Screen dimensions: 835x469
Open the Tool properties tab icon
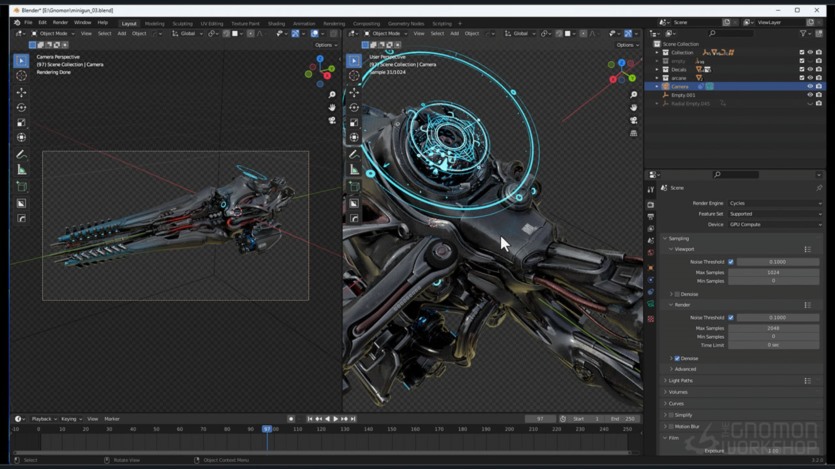tap(651, 190)
